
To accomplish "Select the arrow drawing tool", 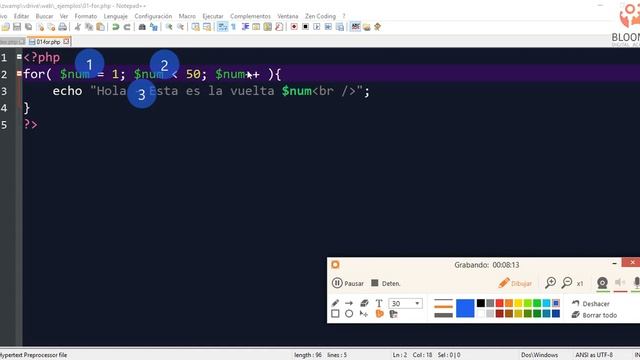I will [x=349, y=303].
